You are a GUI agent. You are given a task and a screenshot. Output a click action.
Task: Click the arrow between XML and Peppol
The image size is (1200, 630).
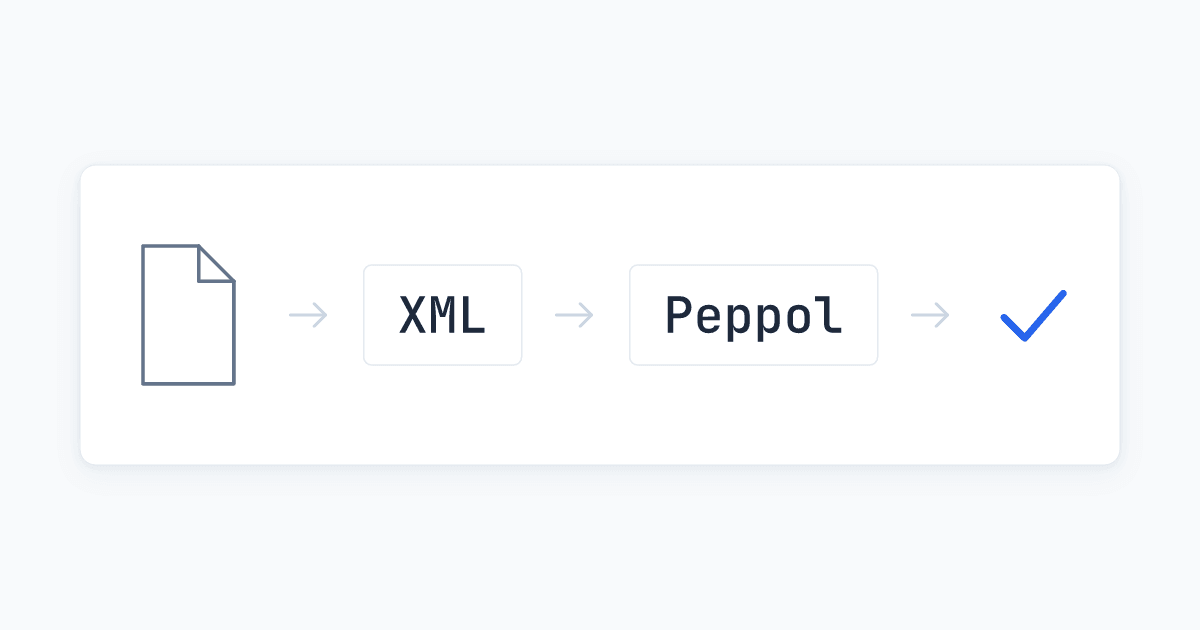point(574,315)
